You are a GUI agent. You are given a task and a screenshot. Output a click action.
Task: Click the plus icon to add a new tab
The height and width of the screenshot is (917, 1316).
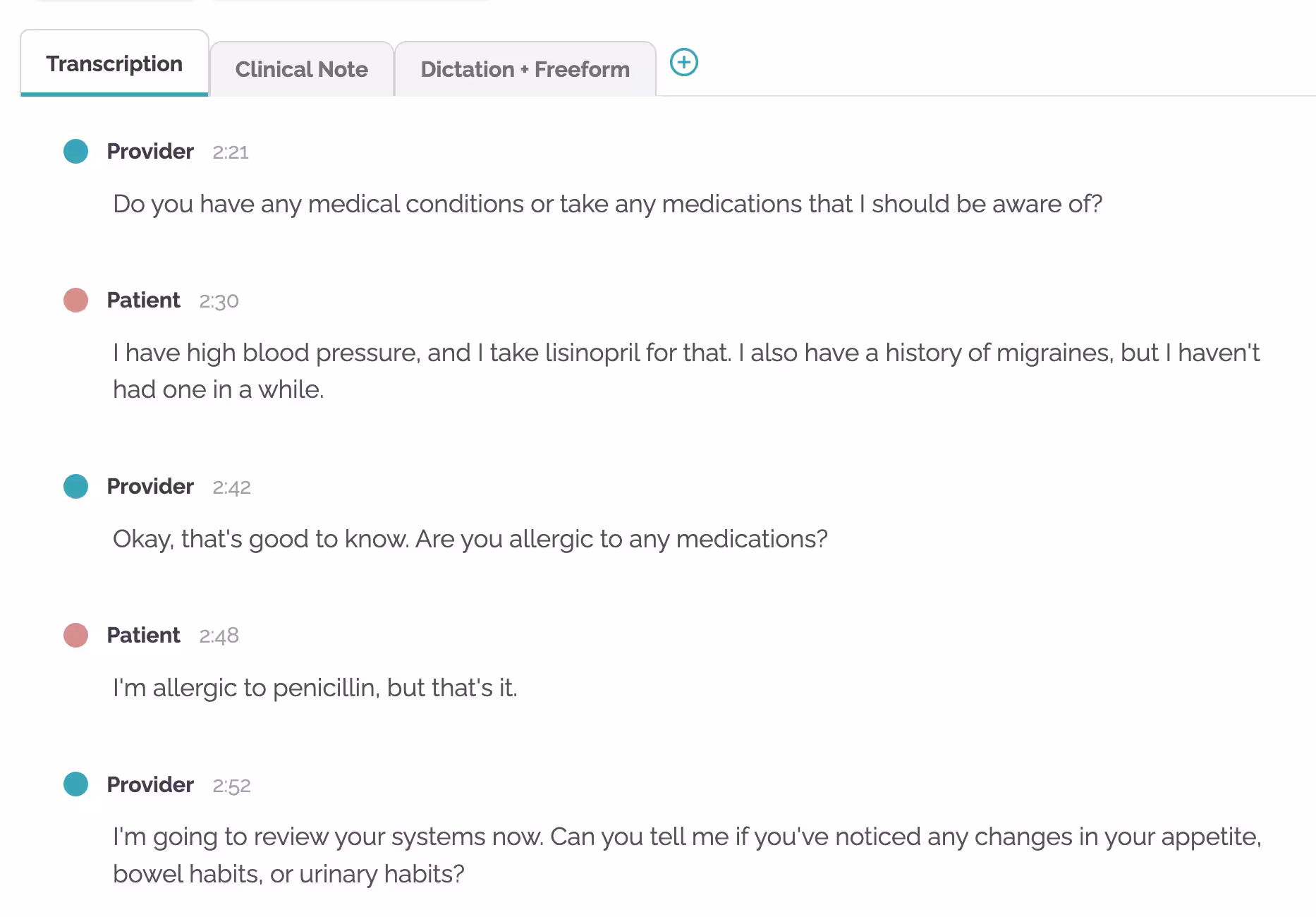(684, 63)
